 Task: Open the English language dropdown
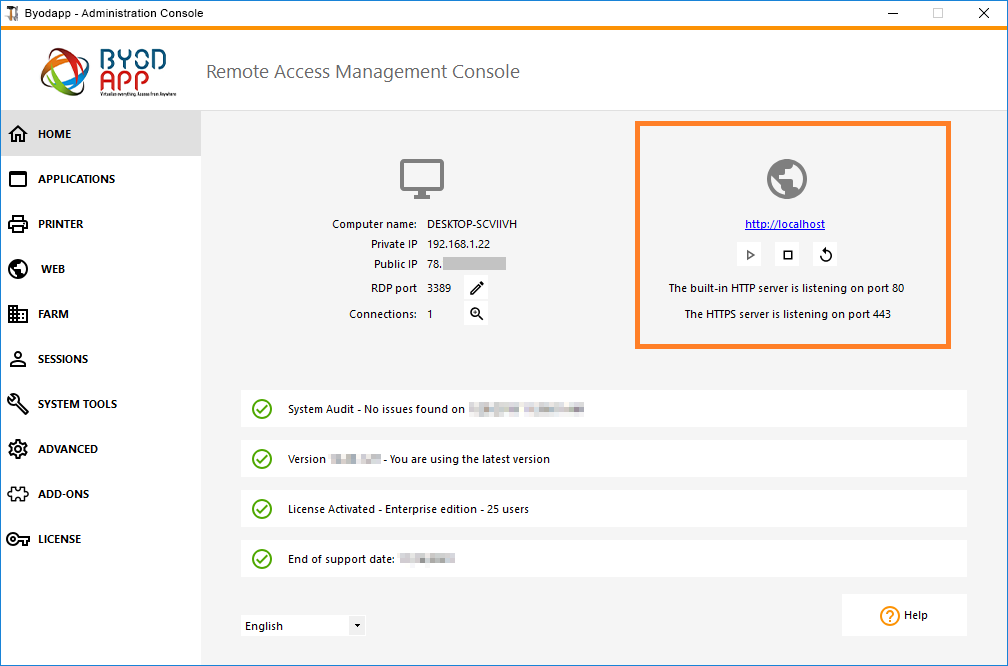tap(303, 626)
